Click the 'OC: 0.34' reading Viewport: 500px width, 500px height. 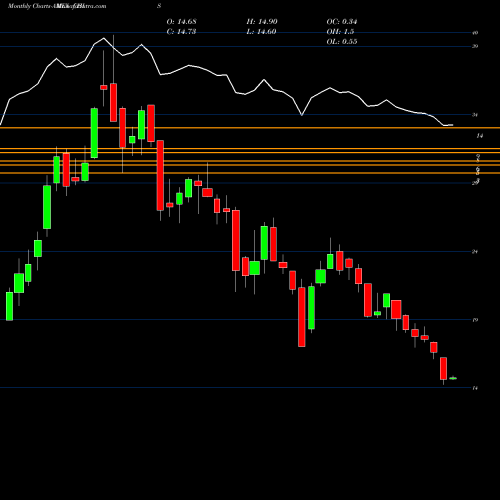click(x=342, y=22)
